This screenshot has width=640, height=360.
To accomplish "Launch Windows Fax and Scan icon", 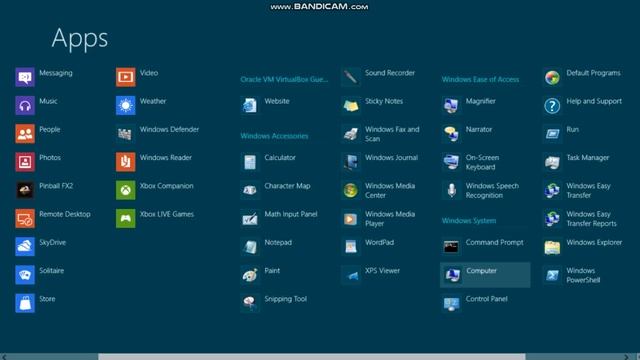I will click(x=351, y=133).
